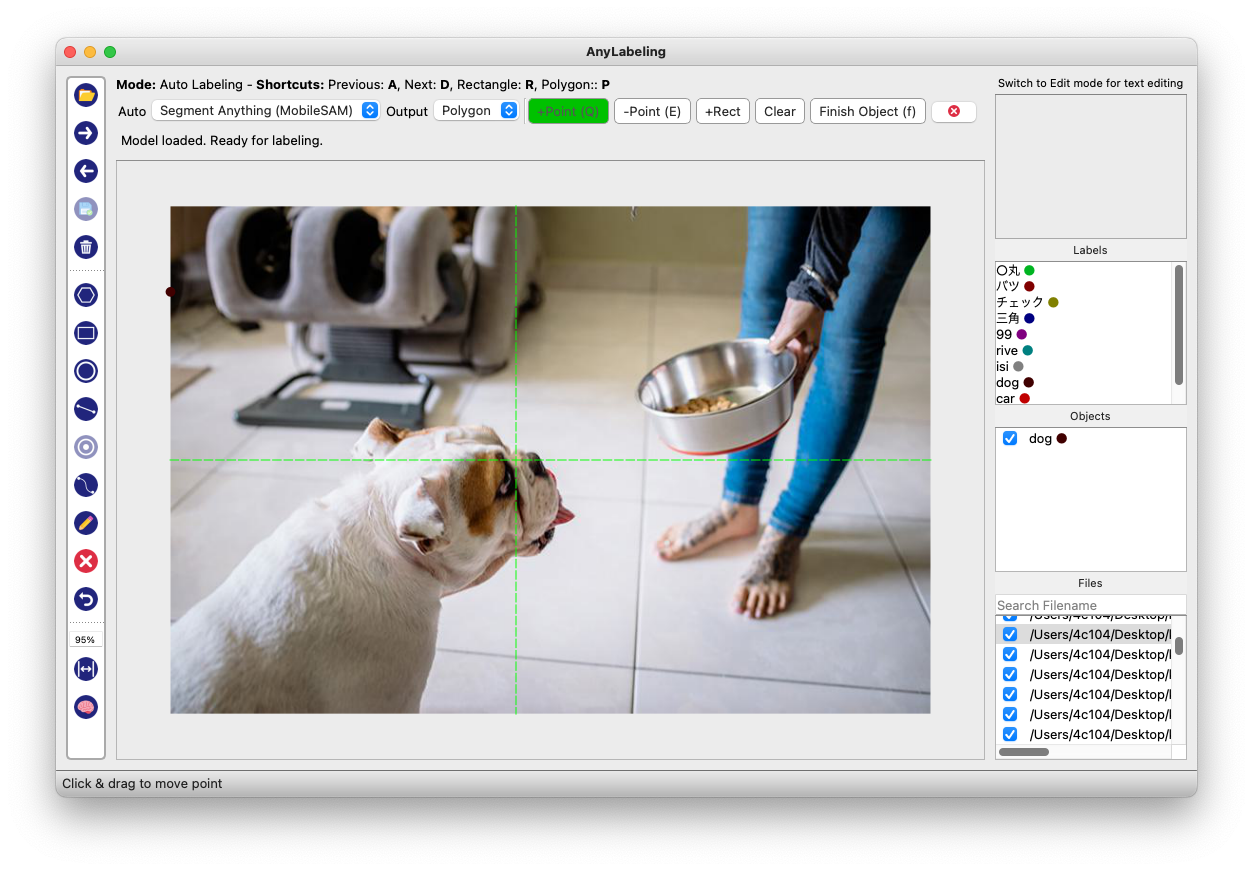Click the open folder icon
The width and height of the screenshot is (1253, 871).
click(86, 95)
